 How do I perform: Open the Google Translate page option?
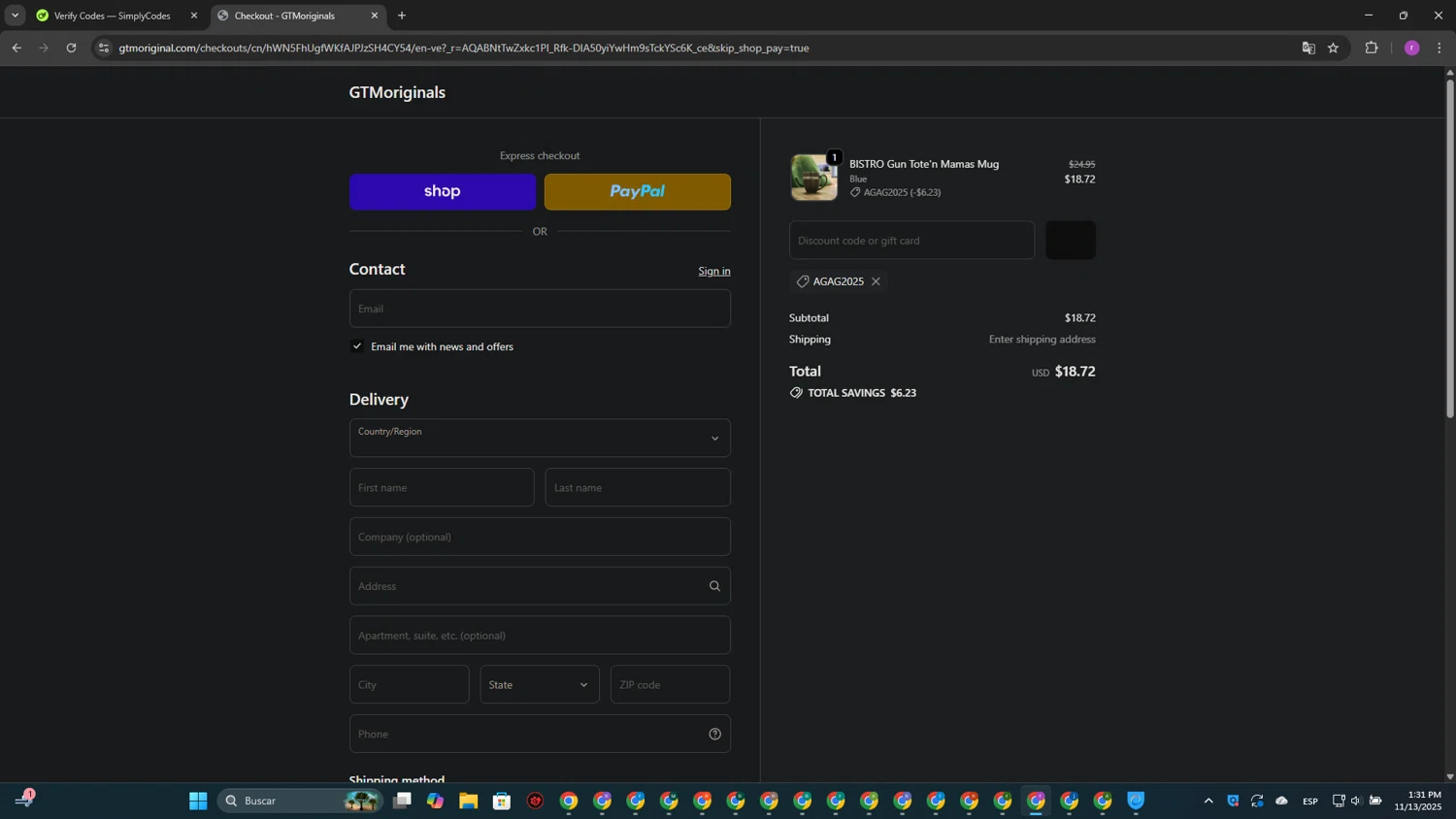coord(1308,48)
